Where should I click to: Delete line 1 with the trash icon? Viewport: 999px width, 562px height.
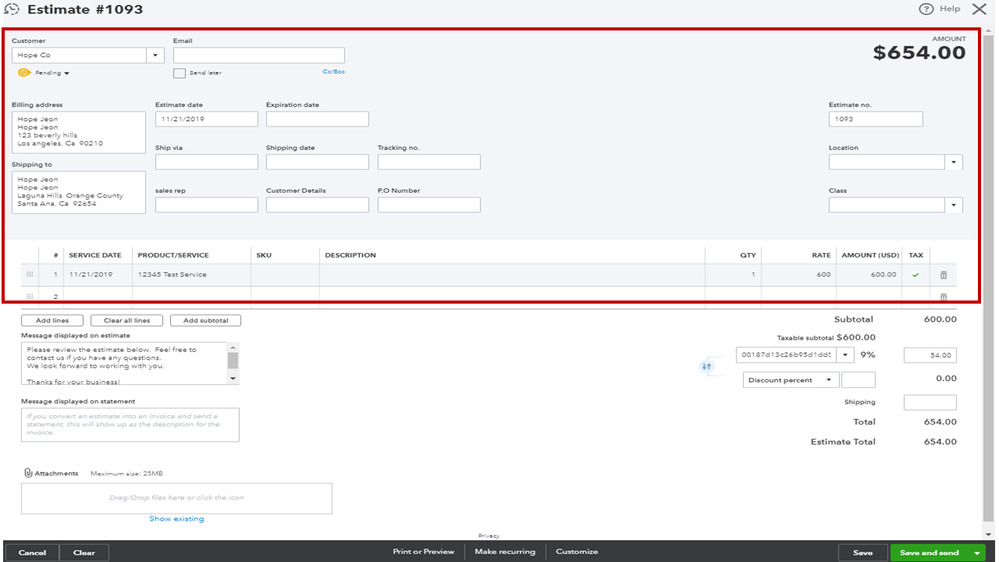pyautogui.click(x=944, y=275)
